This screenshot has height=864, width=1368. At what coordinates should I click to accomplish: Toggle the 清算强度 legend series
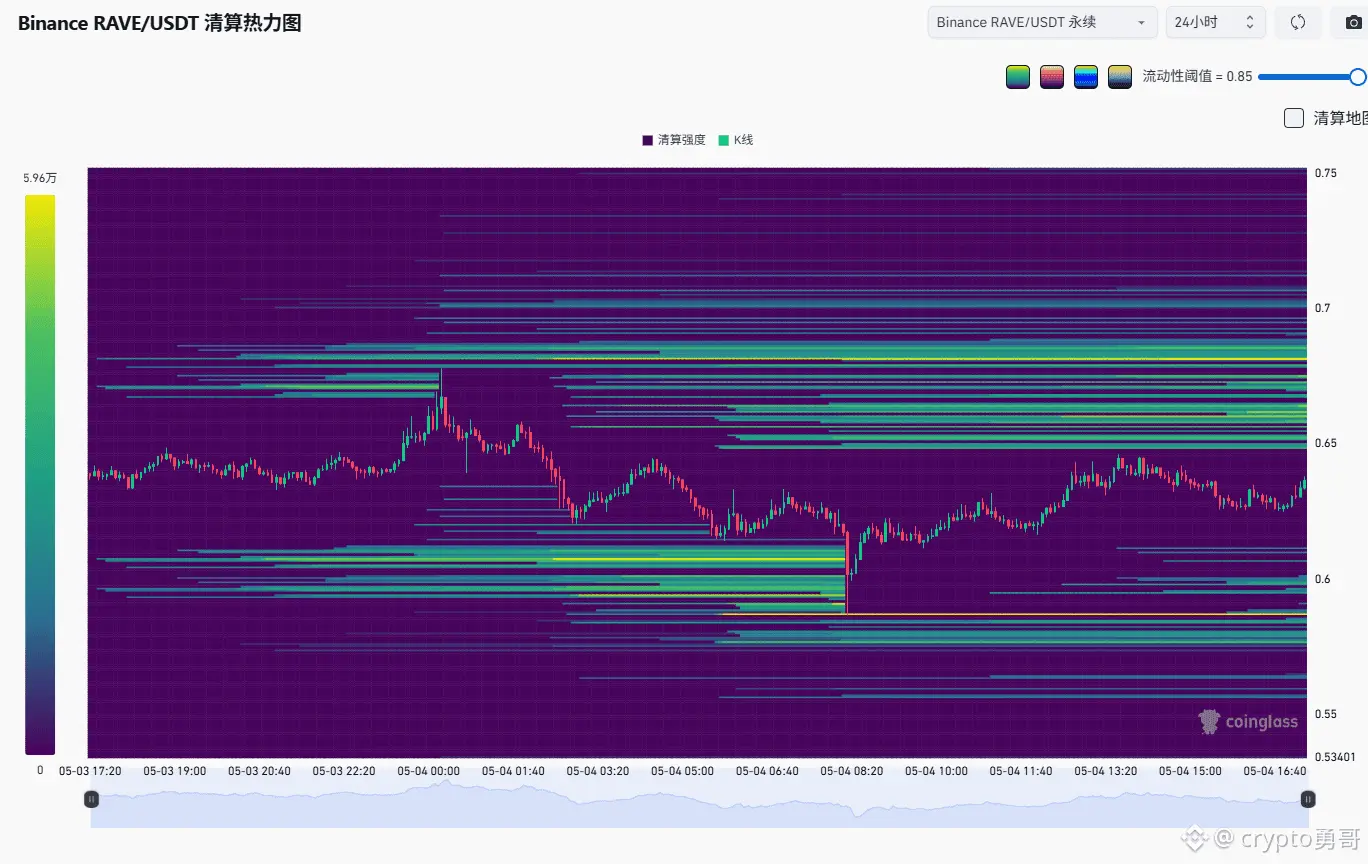click(x=674, y=140)
